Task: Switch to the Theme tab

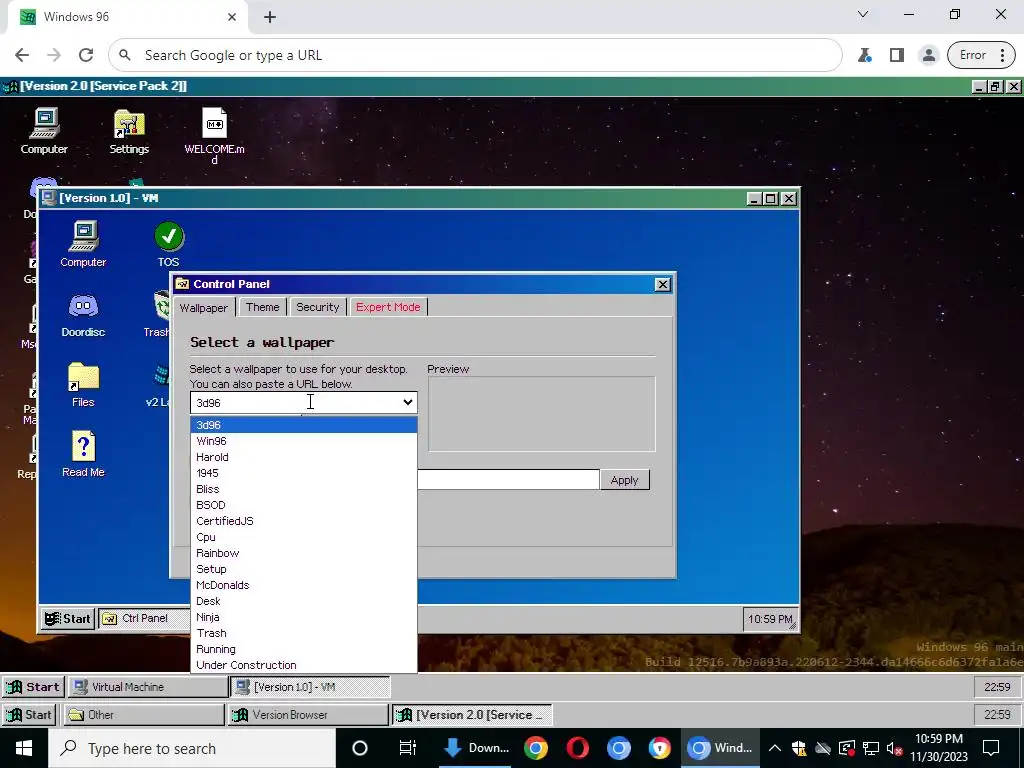Action: (263, 307)
